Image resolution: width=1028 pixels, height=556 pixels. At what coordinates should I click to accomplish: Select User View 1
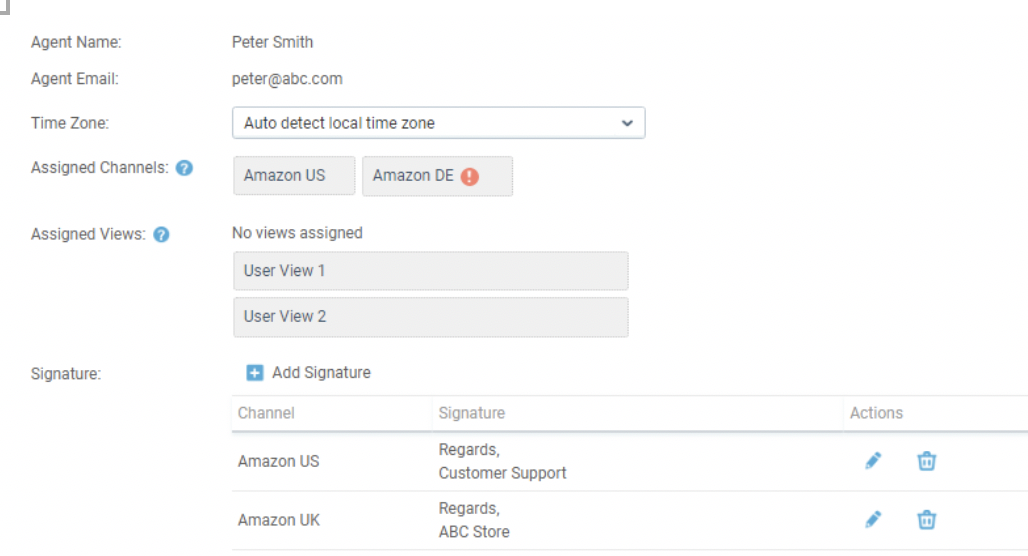coord(431,271)
